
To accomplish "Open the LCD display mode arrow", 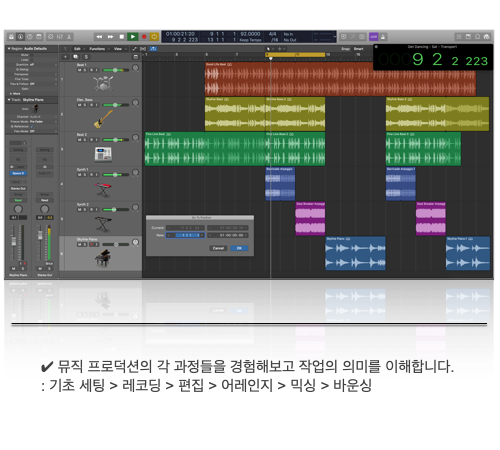I will pyautogui.click(x=335, y=37).
